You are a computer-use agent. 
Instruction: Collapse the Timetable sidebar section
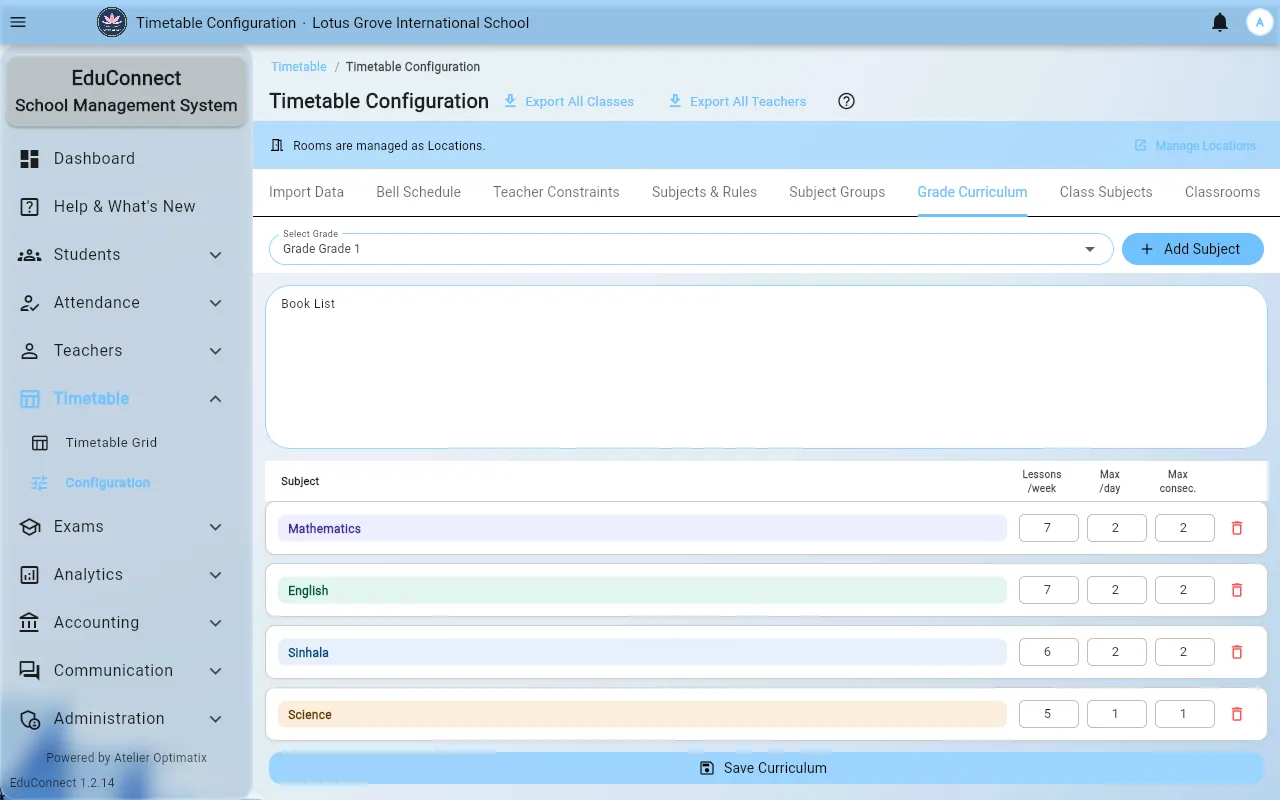pyautogui.click(x=126, y=398)
